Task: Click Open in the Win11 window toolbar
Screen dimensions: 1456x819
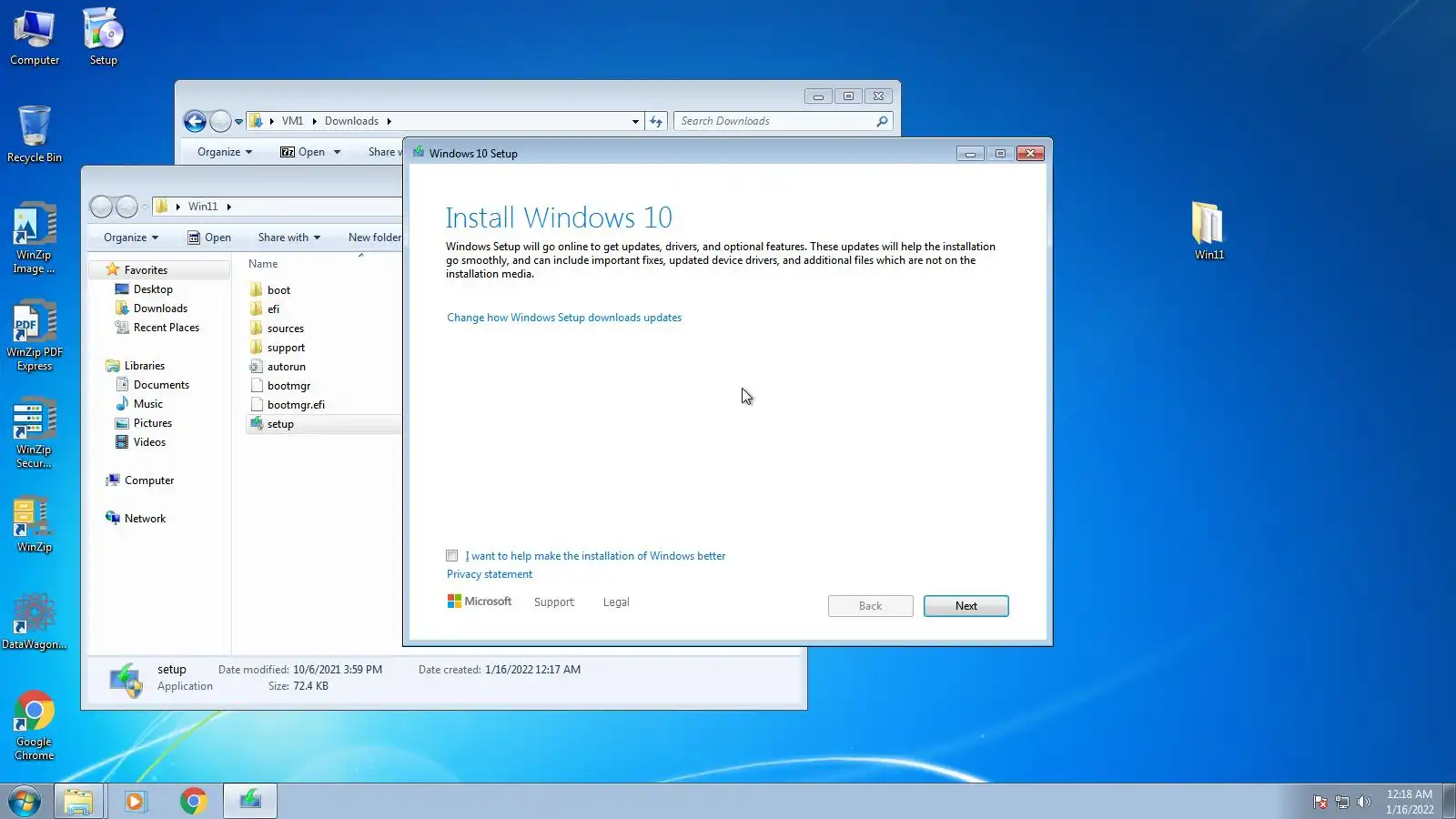Action: pyautogui.click(x=209, y=238)
